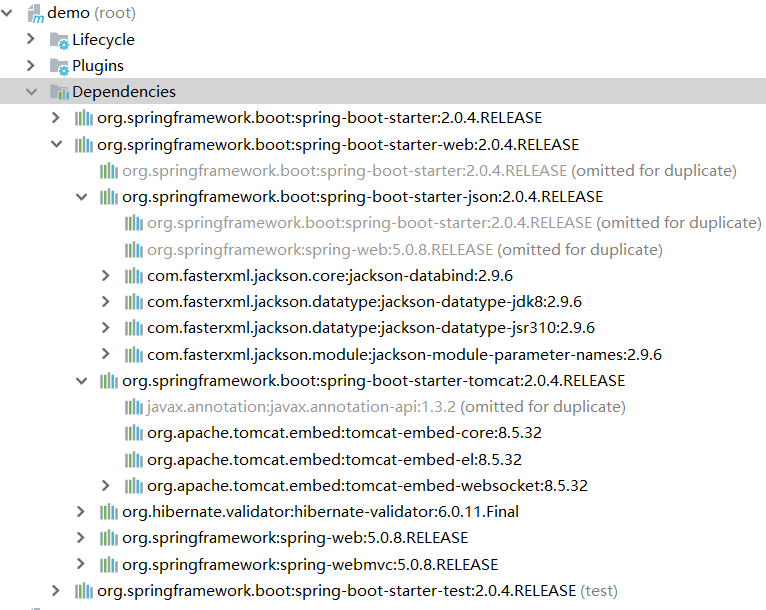Click the library icon beside tomcat-embed-core:8.5.32

(x=133, y=433)
